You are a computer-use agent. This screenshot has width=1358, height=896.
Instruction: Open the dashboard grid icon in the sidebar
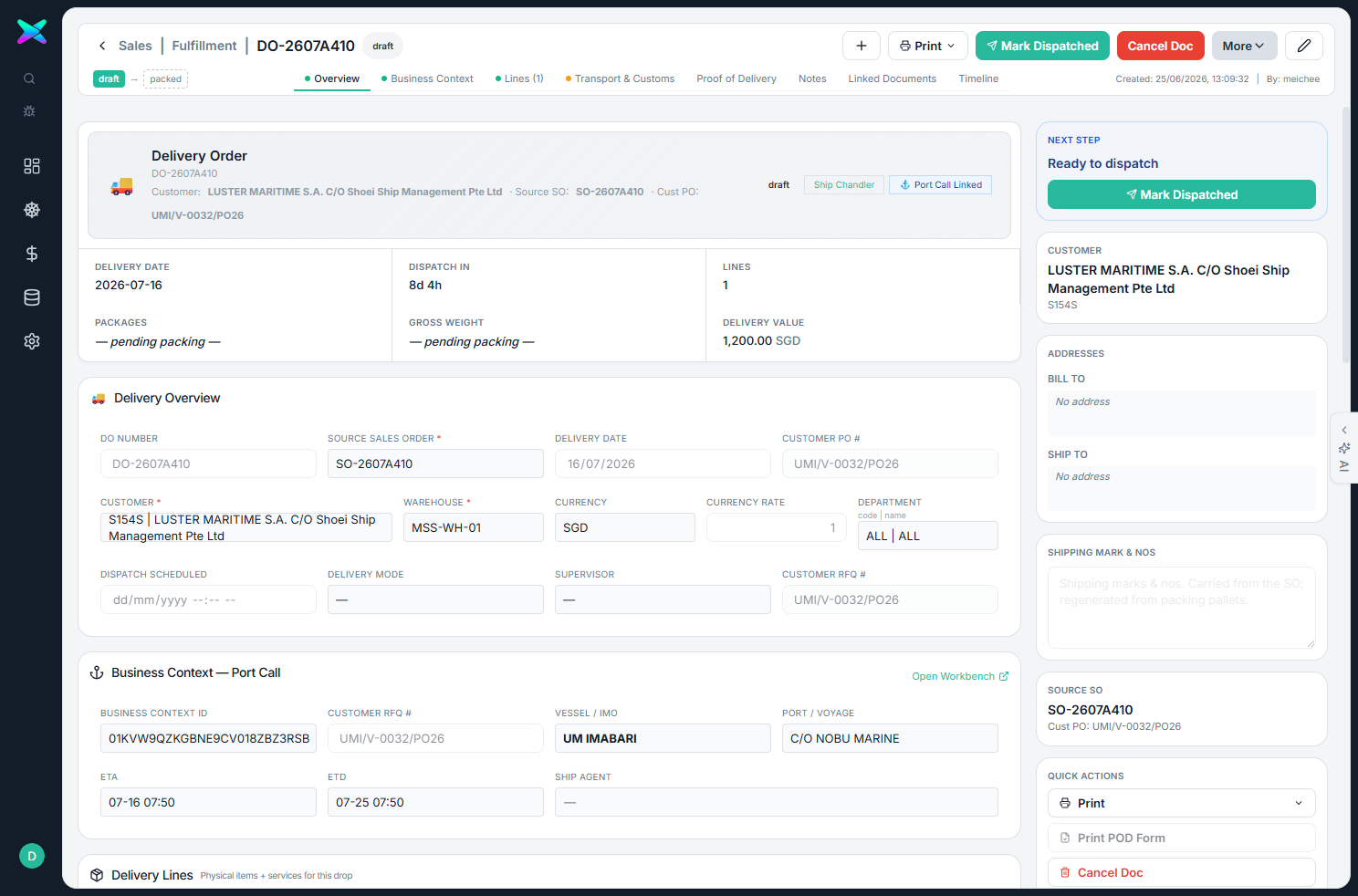click(x=32, y=166)
